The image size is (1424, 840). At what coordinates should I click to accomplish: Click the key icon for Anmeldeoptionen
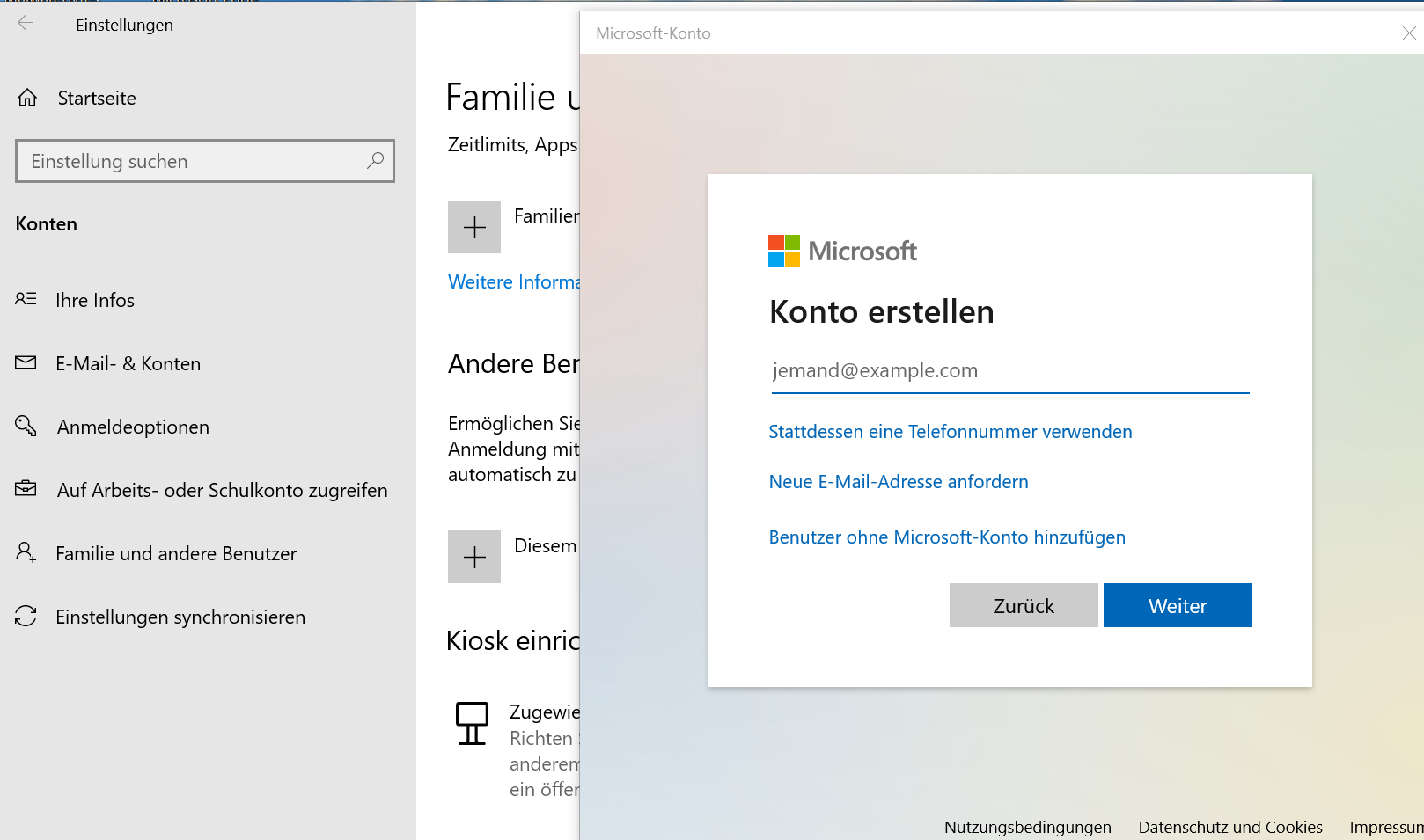26,426
